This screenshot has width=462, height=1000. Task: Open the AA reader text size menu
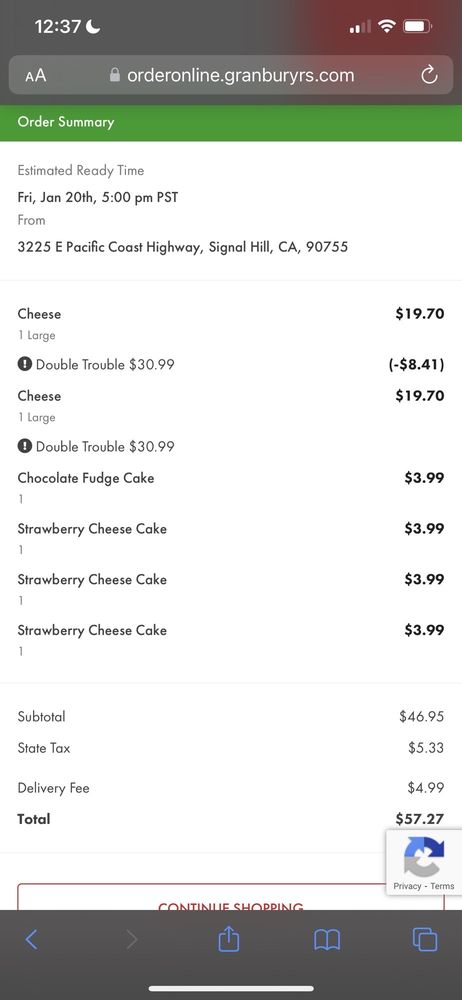36,76
